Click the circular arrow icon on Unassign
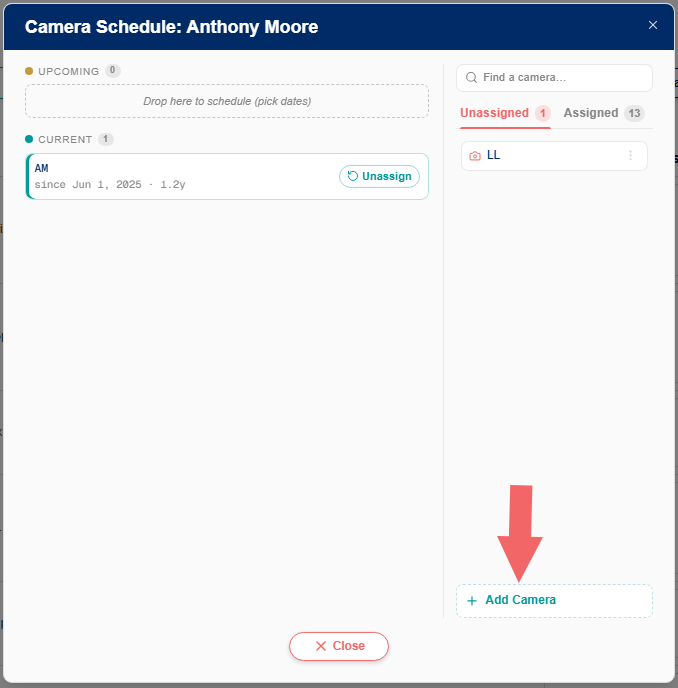Image resolution: width=678 pixels, height=688 pixels. click(352, 176)
